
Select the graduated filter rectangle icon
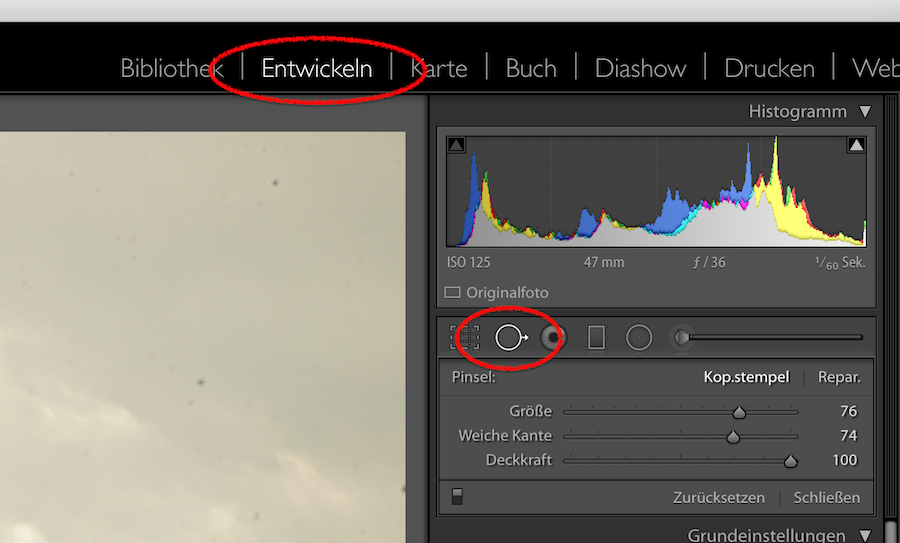tap(596, 338)
